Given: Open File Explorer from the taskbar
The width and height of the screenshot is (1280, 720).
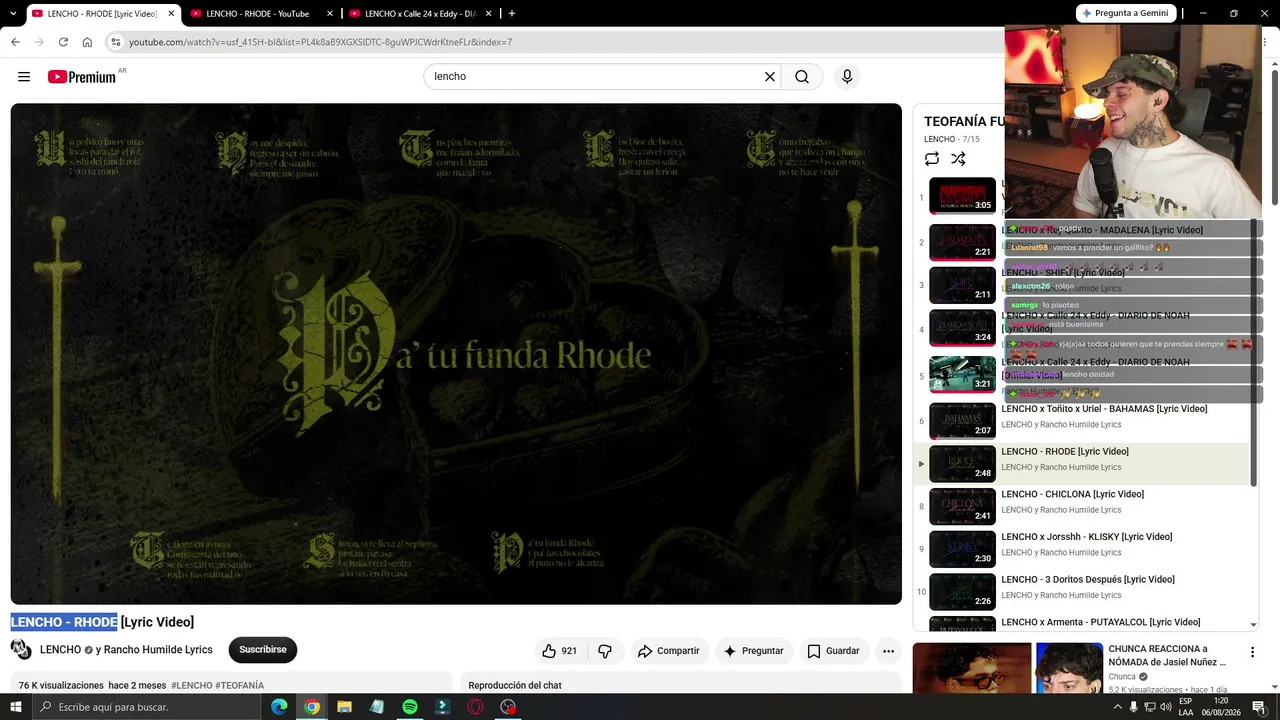Looking at the screenshot, I should click(344, 707).
